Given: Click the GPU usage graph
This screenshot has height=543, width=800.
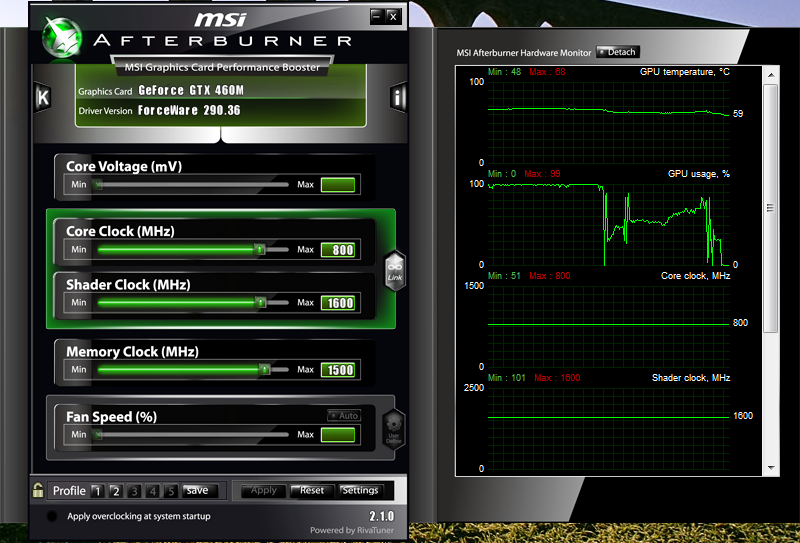Looking at the screenshot, I should click(608, 225).
